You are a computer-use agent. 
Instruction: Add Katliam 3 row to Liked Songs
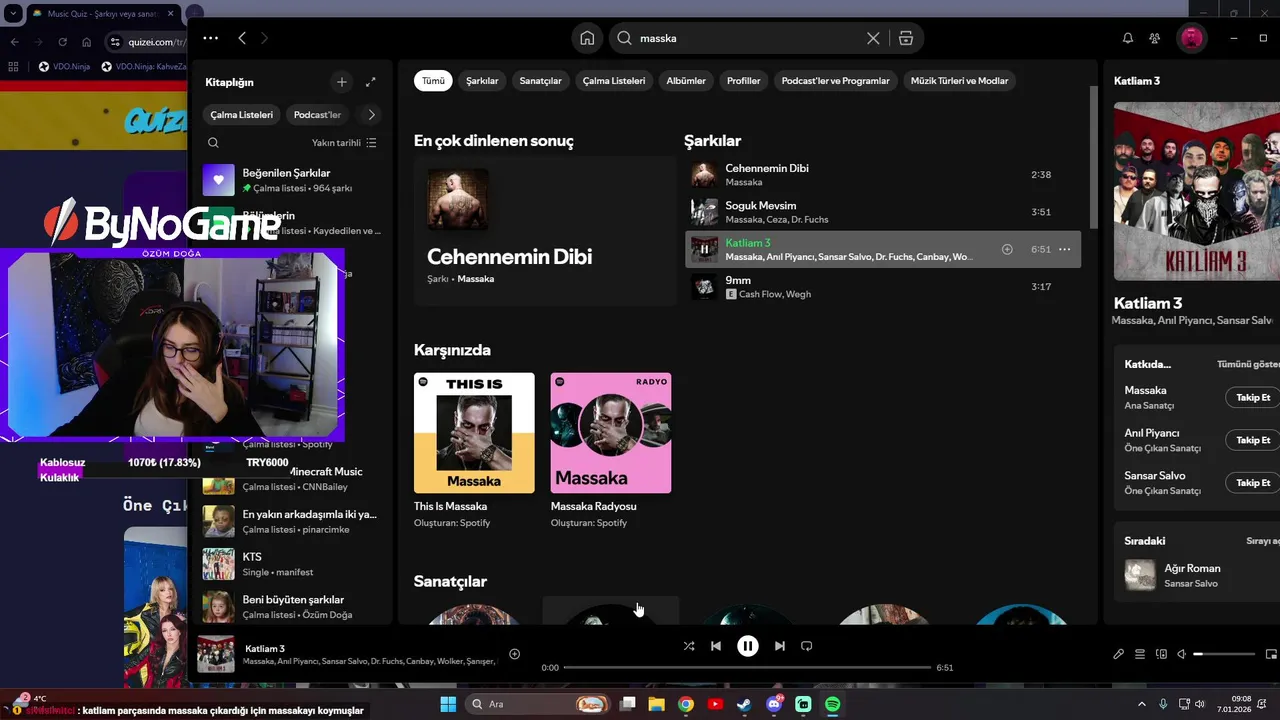(1007, 249)
